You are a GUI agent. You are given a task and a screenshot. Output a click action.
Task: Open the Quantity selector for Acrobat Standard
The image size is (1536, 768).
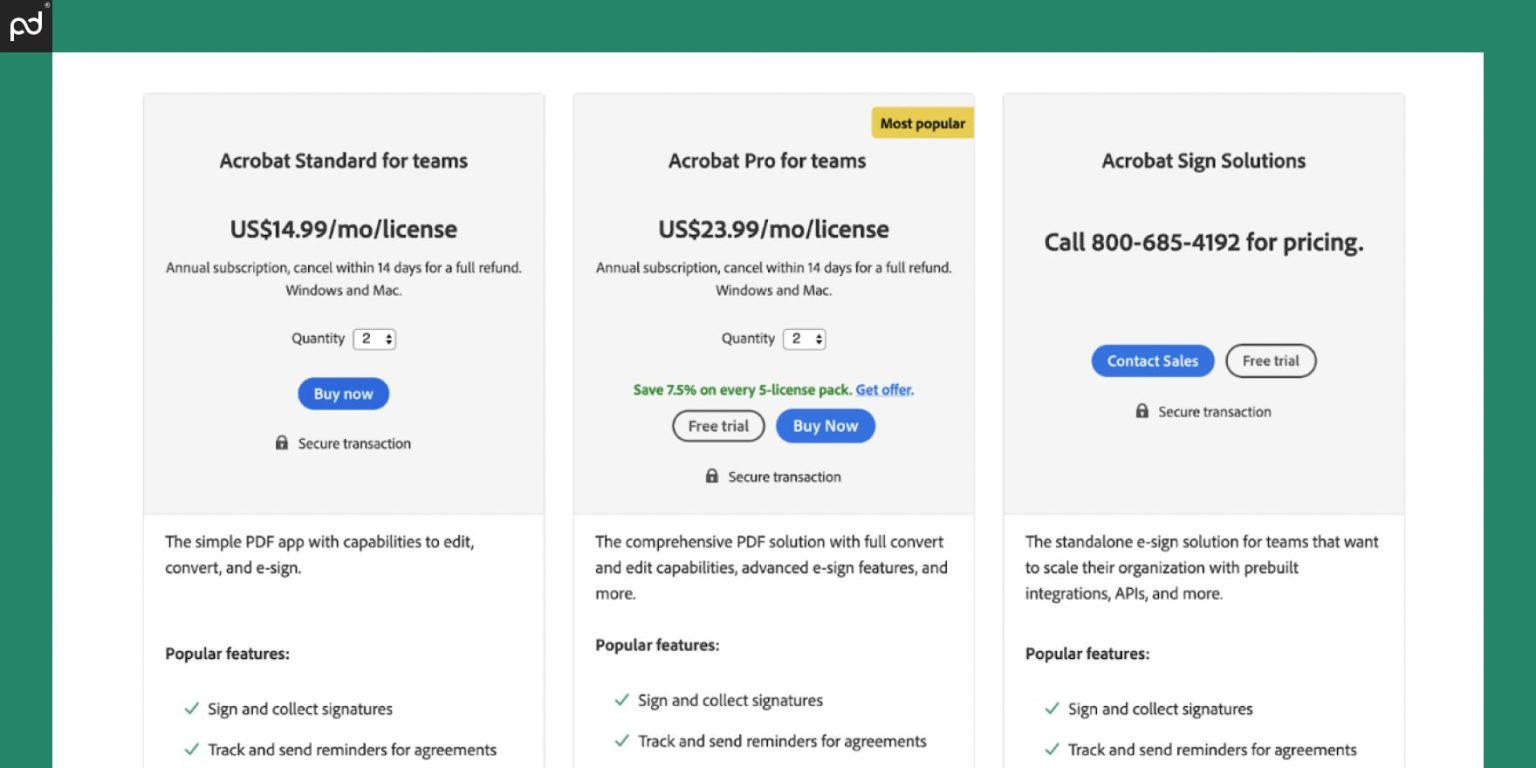click(375, 338)
